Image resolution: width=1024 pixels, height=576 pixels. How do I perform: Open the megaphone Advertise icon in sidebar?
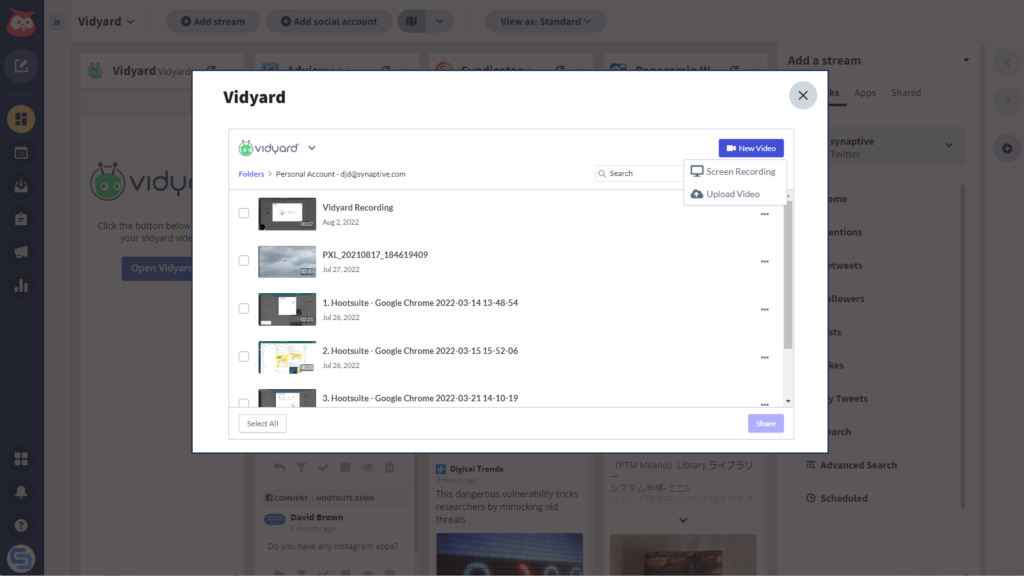[21, 252]
